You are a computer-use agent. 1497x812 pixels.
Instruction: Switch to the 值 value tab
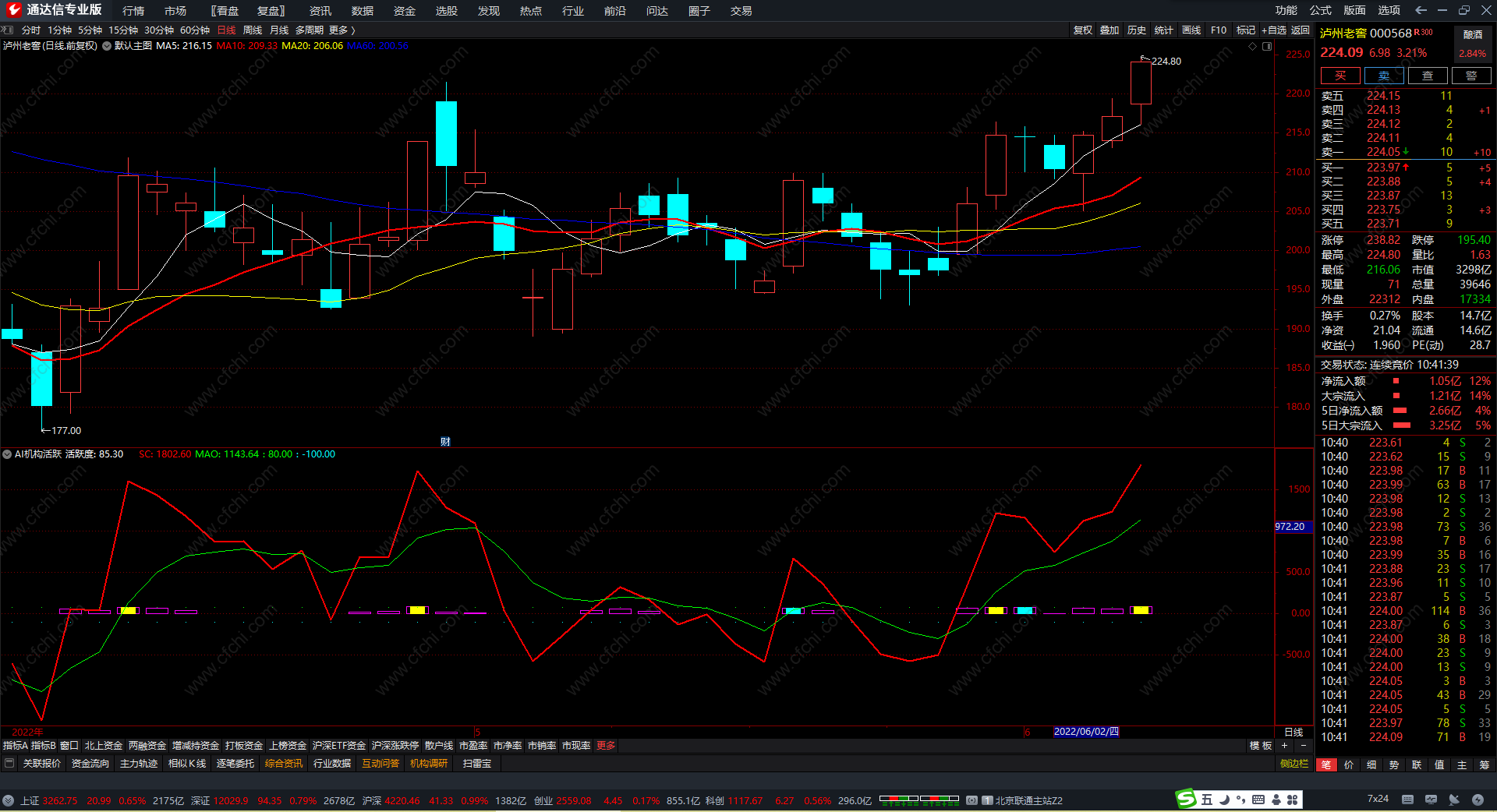tap(1439, 765)
